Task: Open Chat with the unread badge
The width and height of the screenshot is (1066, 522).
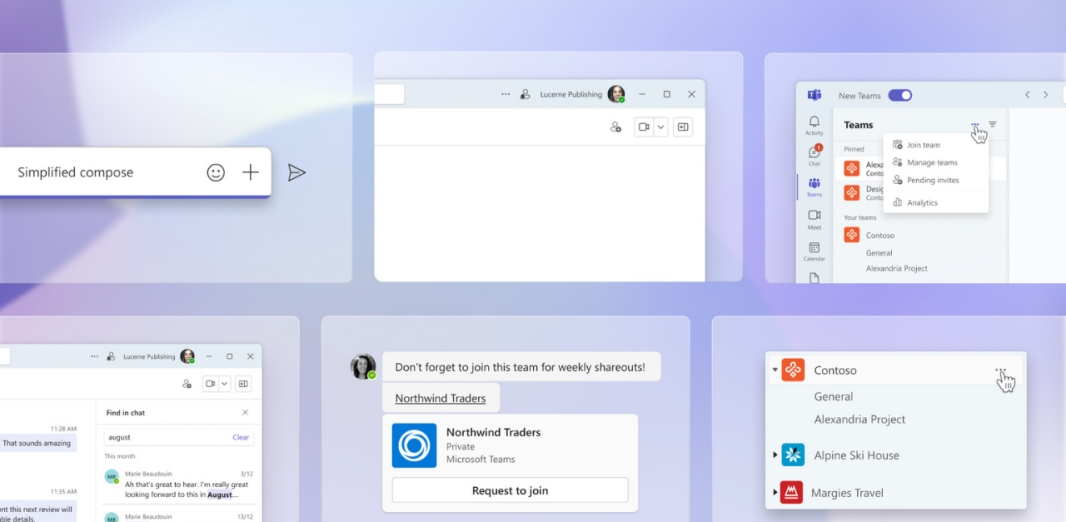Action: [814, 156]
